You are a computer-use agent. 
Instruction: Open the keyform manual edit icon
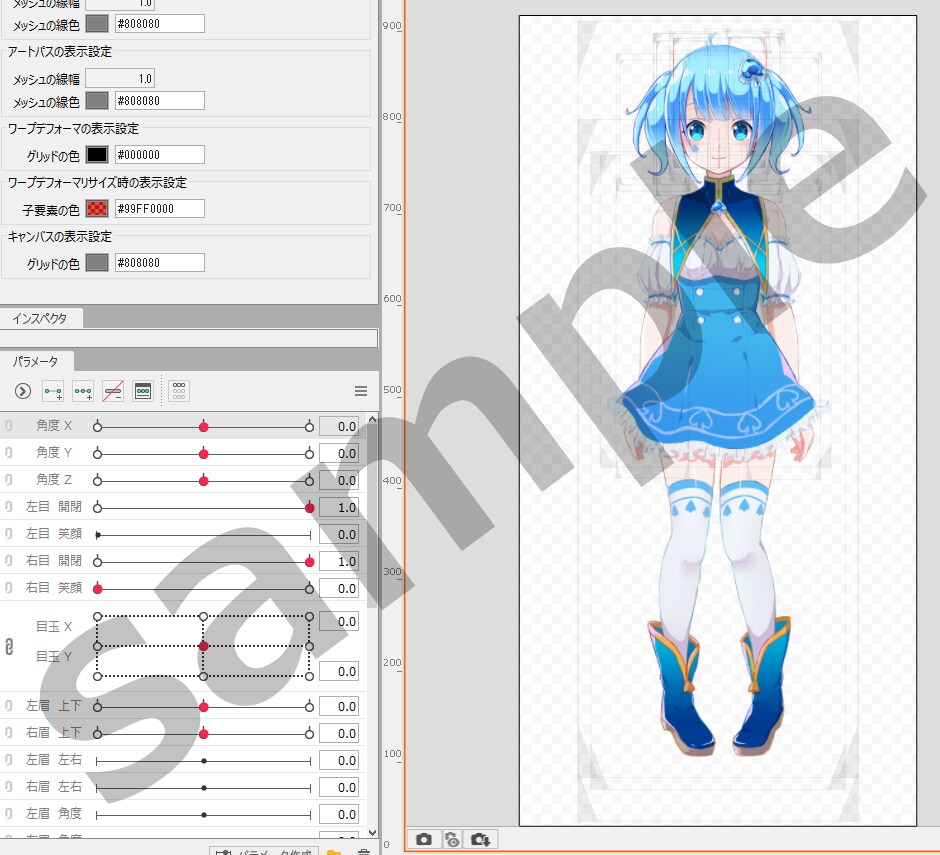[143, 392]
